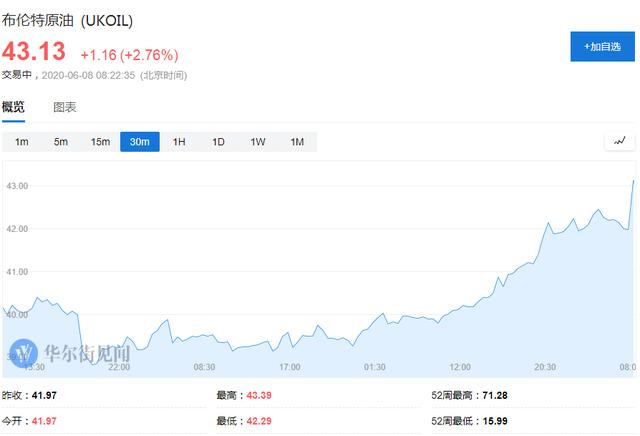The image size is (640, 436).
Task: Click the 今开 value 41.97
Action: [x=44, y=421]
